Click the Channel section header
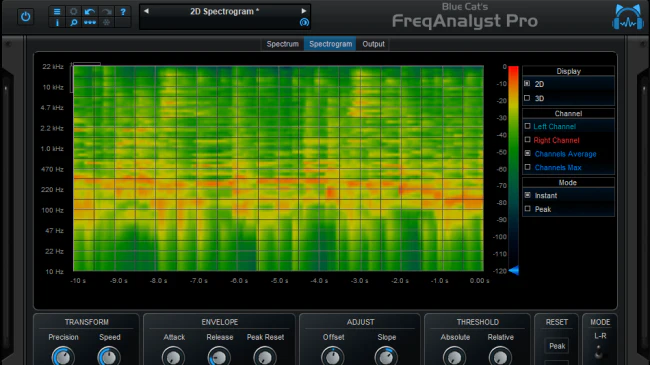This screenshot has height=365, width=650. [x=568, y=113]
